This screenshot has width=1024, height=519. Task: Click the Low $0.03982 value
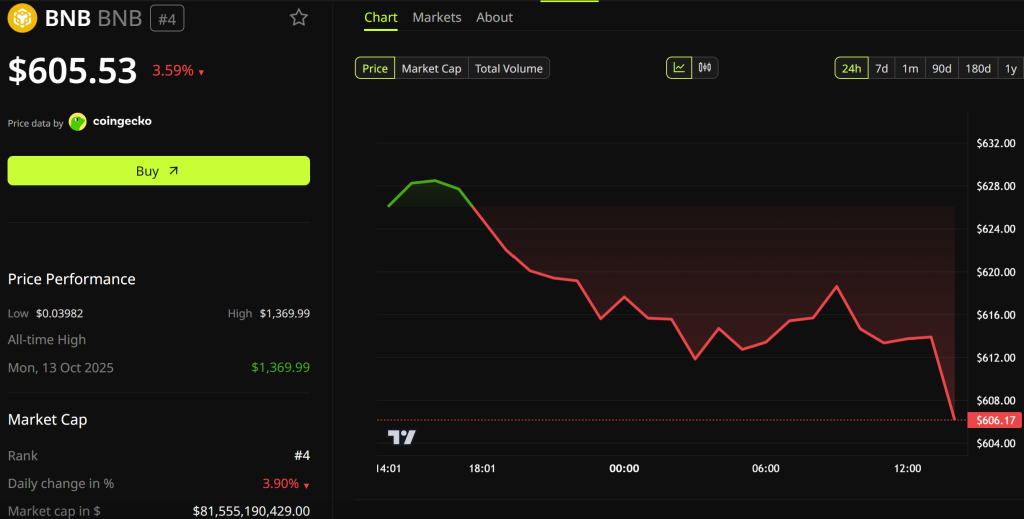click(59, 313)
